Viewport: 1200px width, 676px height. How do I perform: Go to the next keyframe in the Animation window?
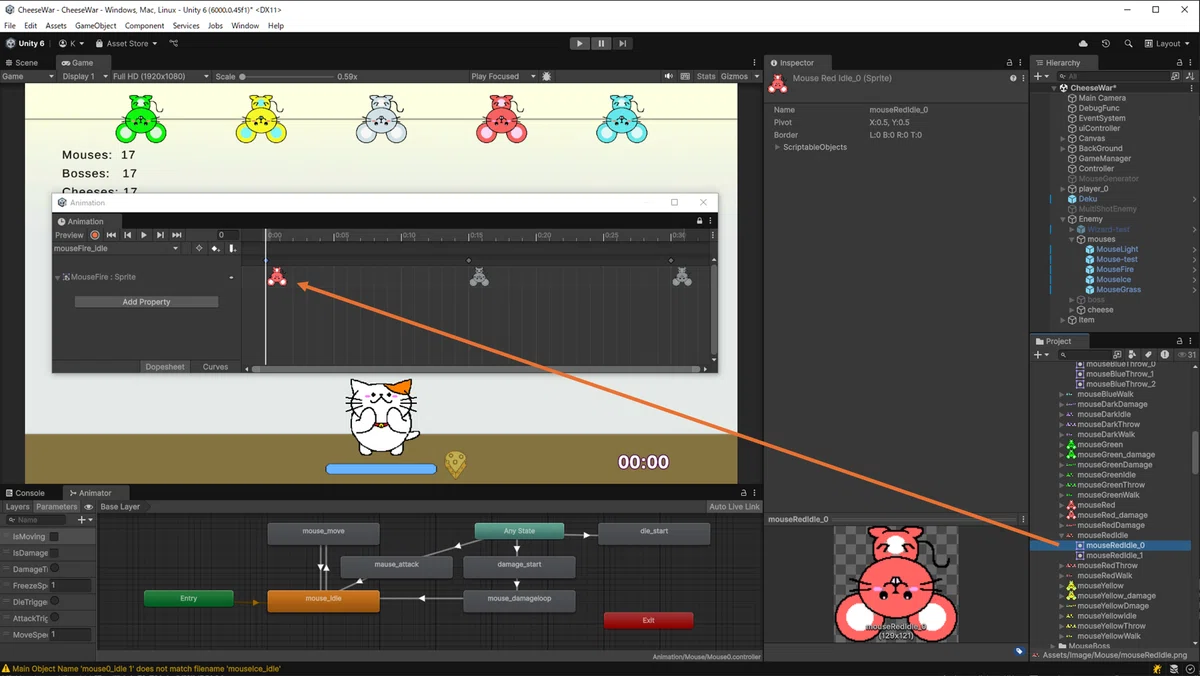coord(160,235)
